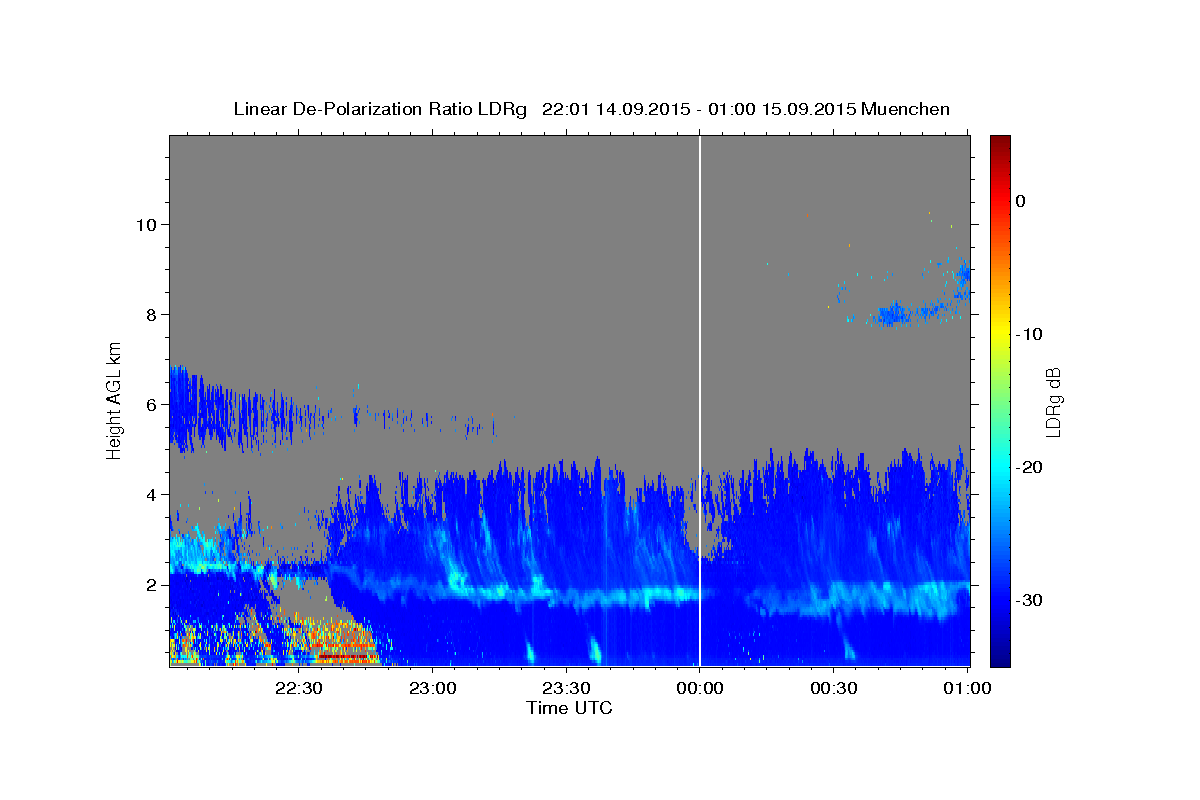1200x800 pixels.
Task: Click the 'Muenchen' location in the title
Action: coord(906,109)
